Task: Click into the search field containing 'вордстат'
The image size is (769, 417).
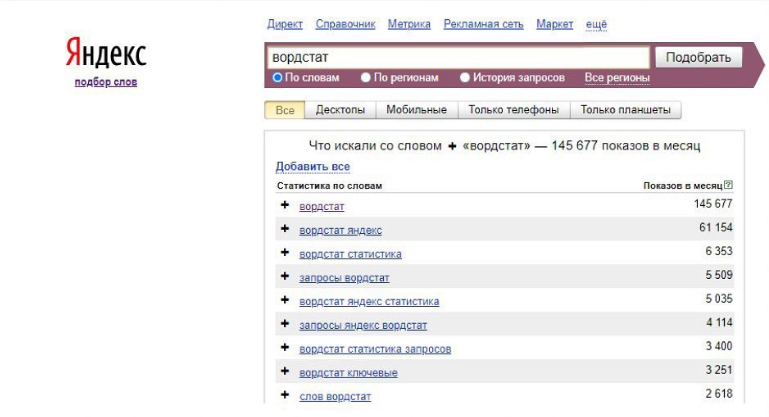Action: (459, 57)
